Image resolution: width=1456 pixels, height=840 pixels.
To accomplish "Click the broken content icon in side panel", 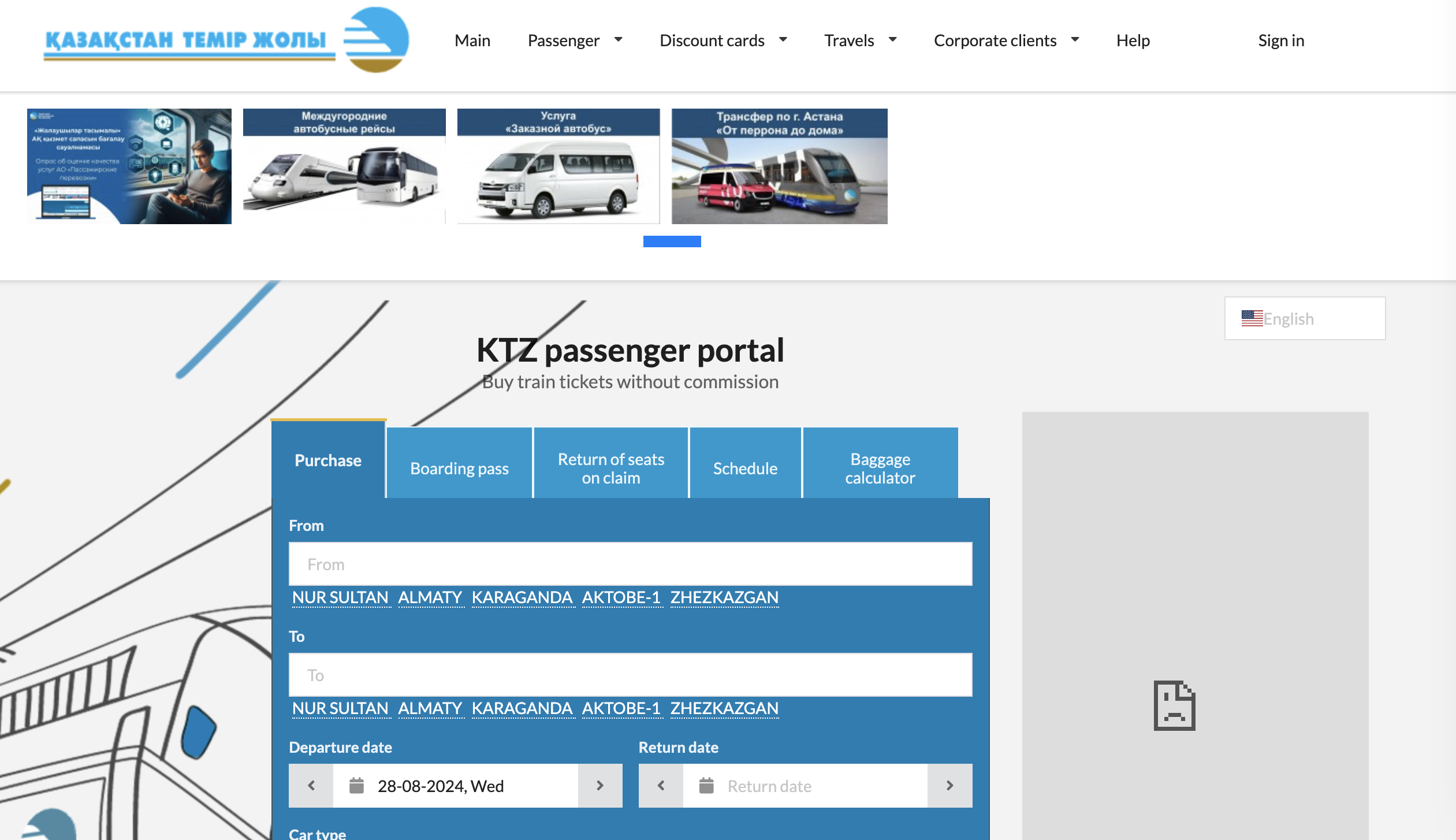I will point(1175,705).
